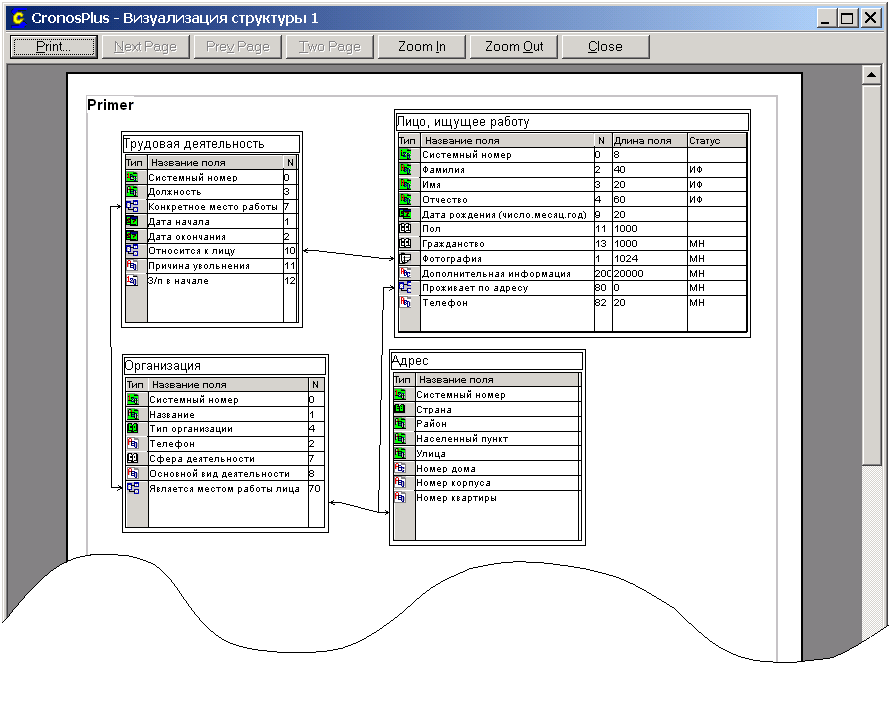Click type icon of Номер квартиры row
The height and width of the screenshot is (708, 890).
click(400, 497)
